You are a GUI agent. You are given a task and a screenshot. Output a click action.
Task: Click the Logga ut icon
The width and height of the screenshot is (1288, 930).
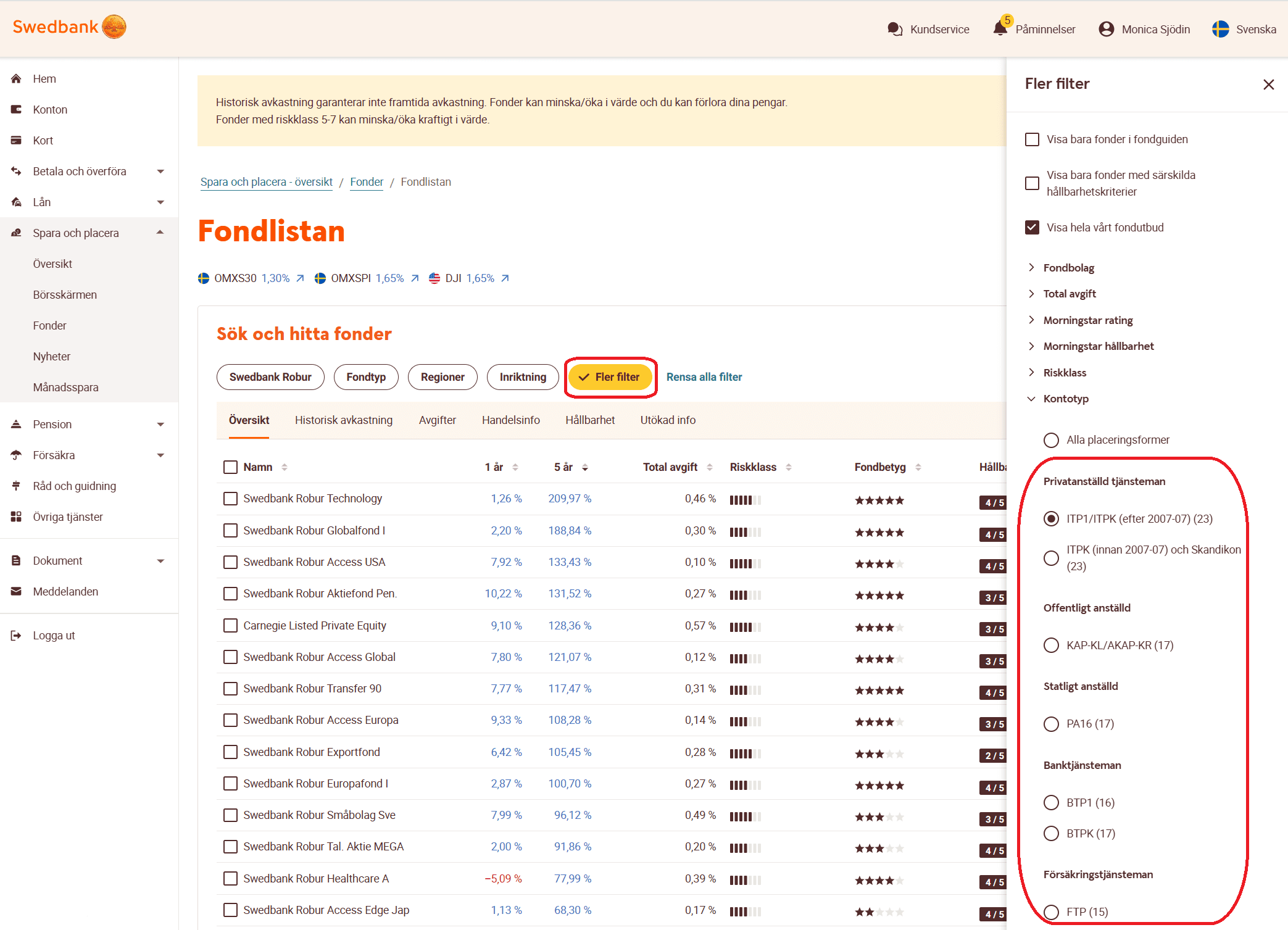pos(17,635)
